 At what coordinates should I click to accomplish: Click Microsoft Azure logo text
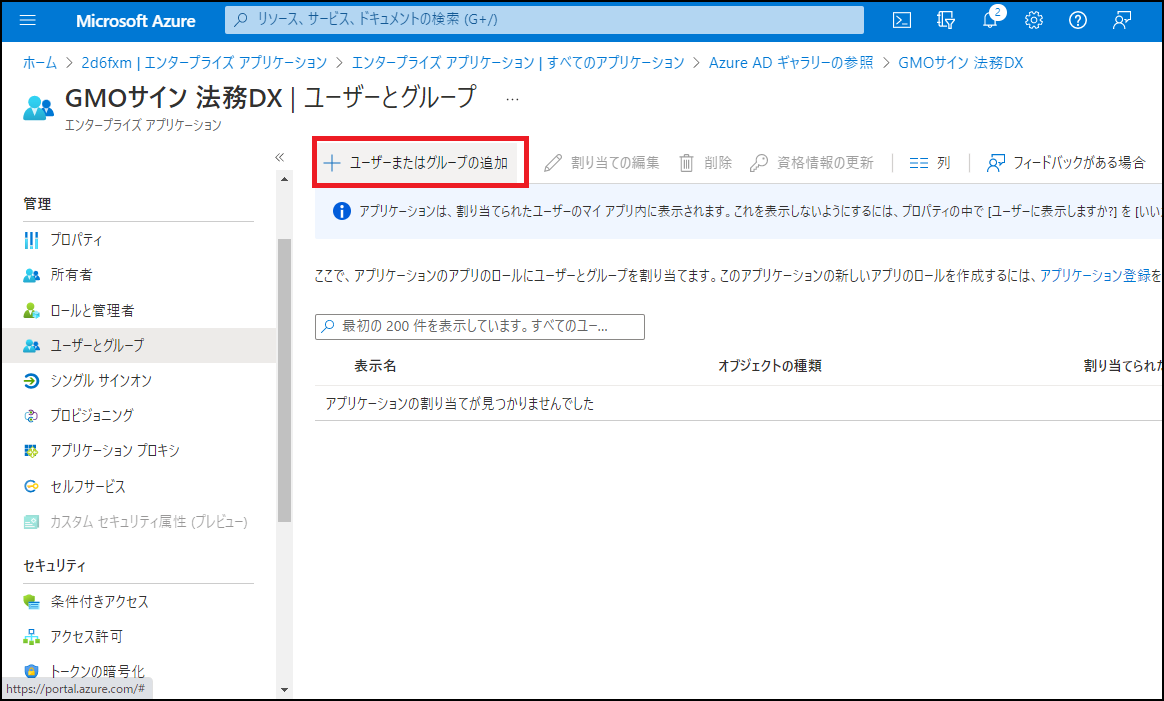pyautogui.click(x=135, y=21)
